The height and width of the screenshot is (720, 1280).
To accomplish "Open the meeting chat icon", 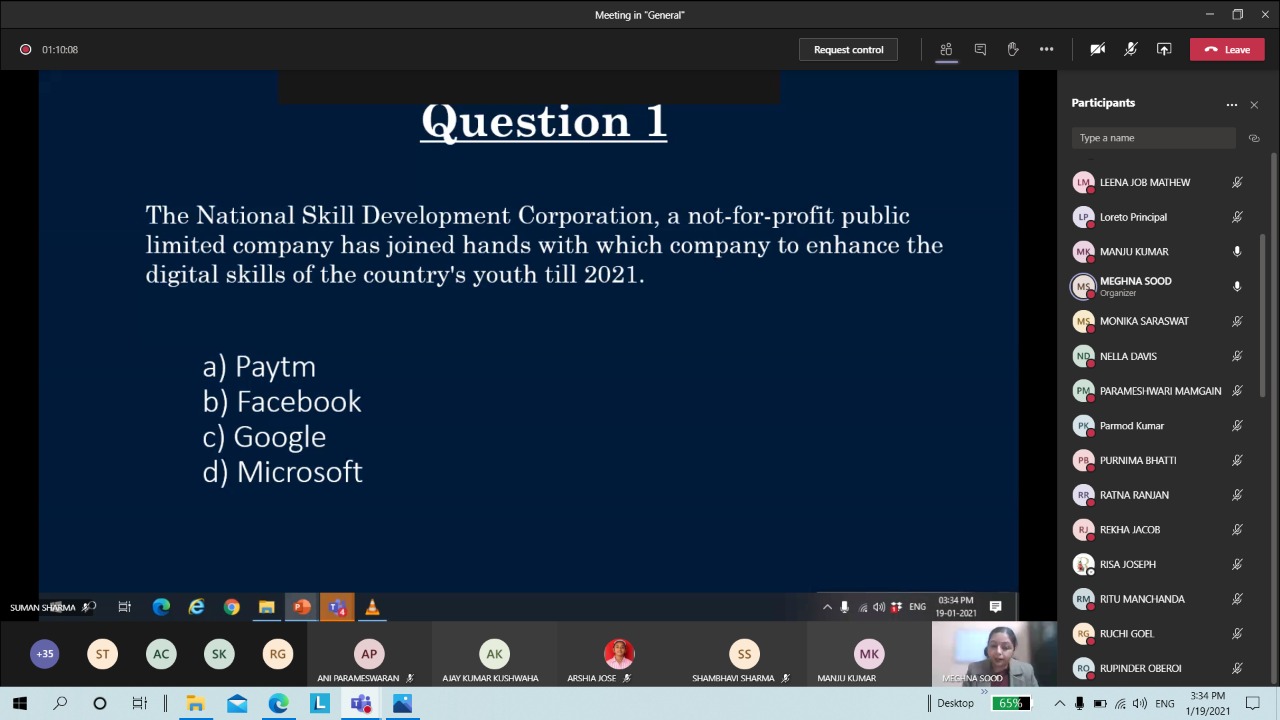I will [x=980, y=49].
